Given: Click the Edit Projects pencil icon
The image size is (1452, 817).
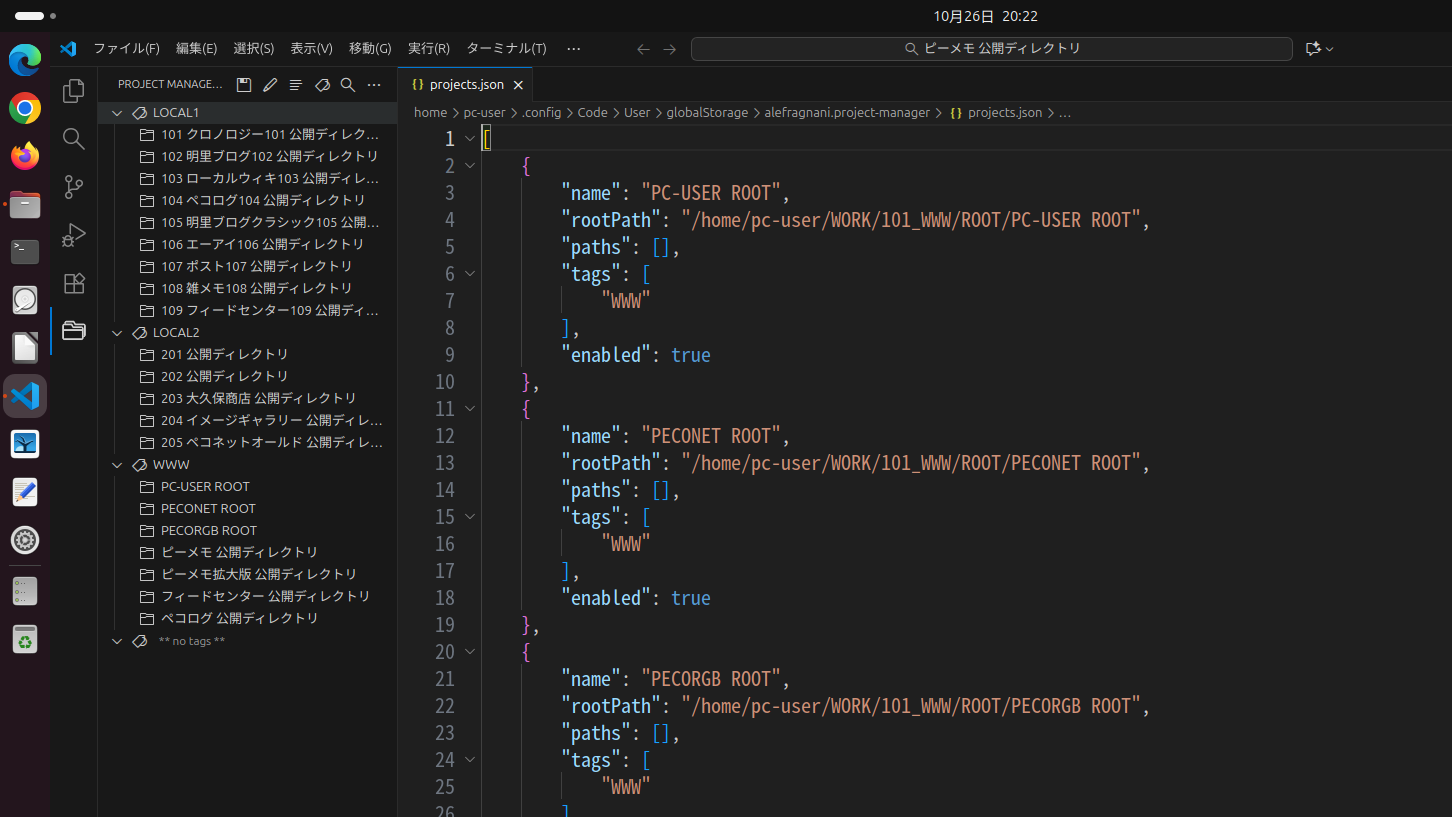Looking at the screenshot, I should tap(270, 85).
